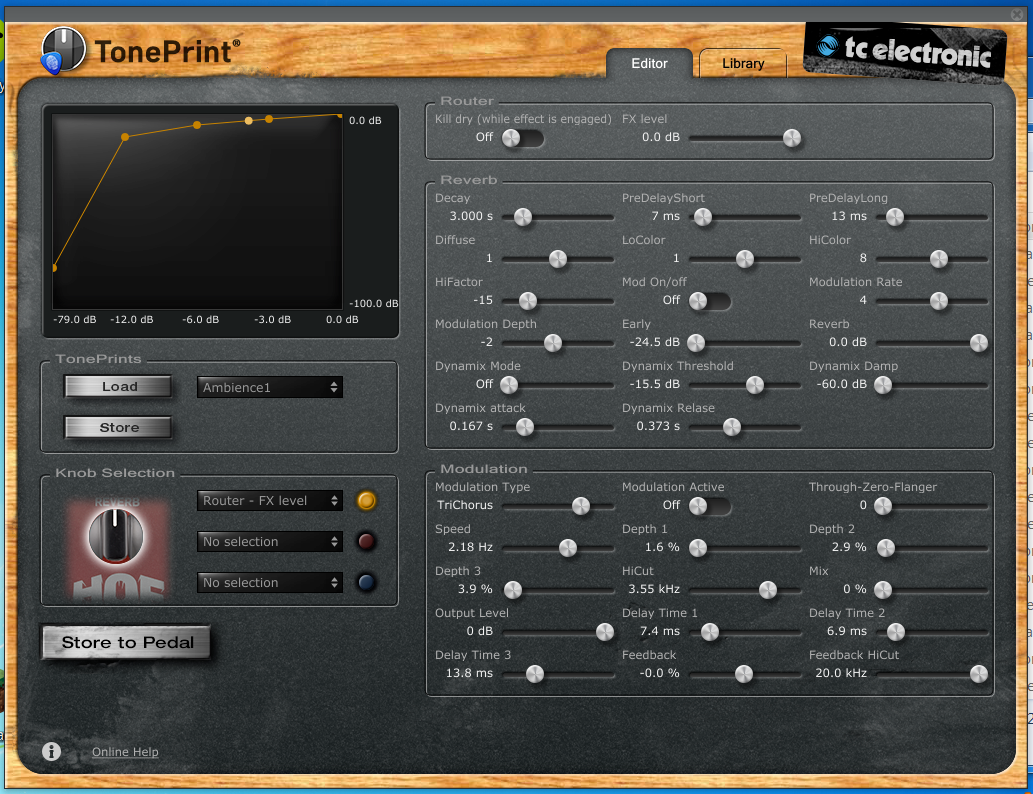Click the Dynamix attack slider handle

point(525,427)
